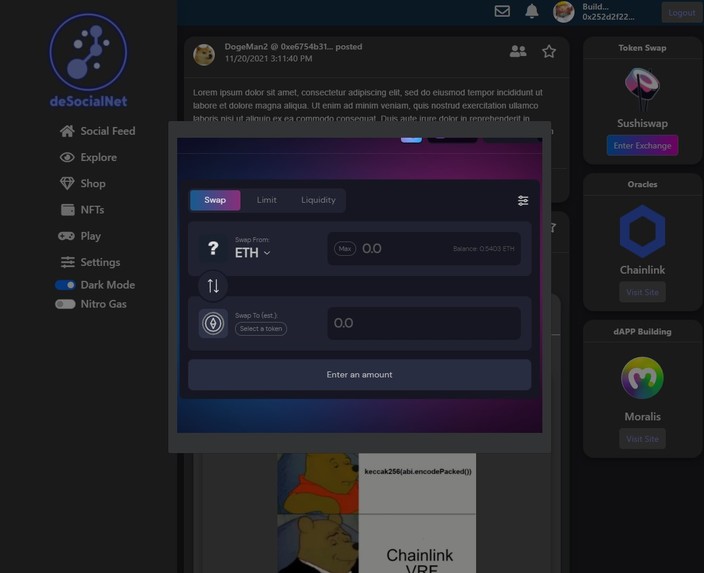This screenshot has height=573, width=704.
Task: Click the followers icon on DogeMan2's post
Action: [518, 51]
